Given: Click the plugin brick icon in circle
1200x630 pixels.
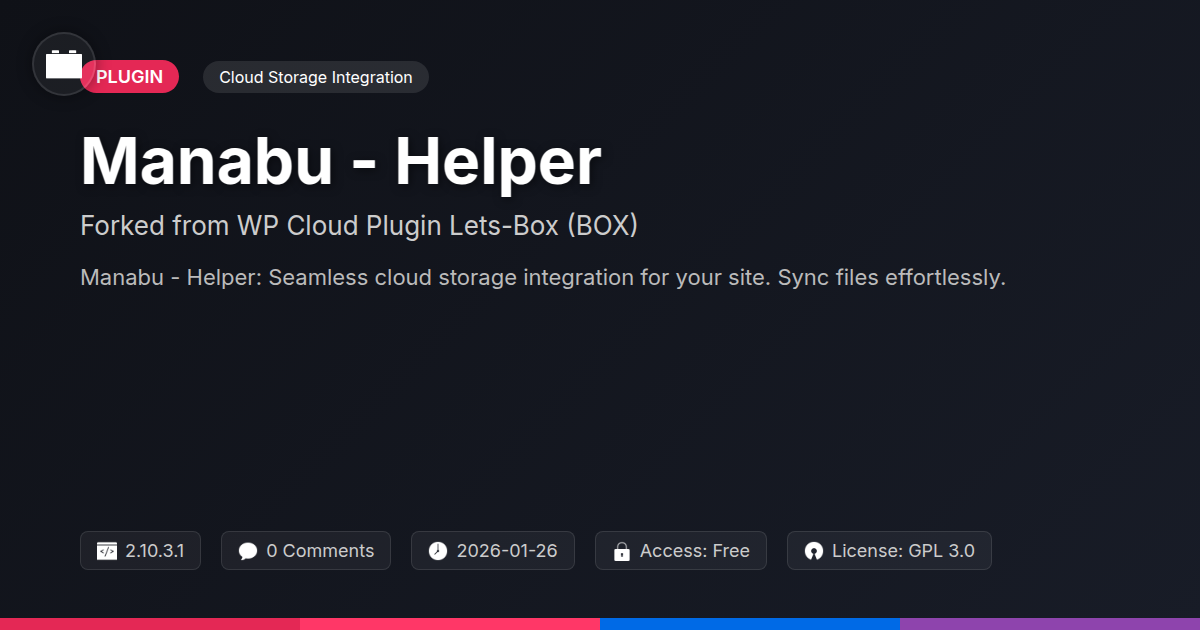Looking at the screenshot, I should tap(64, 64).
